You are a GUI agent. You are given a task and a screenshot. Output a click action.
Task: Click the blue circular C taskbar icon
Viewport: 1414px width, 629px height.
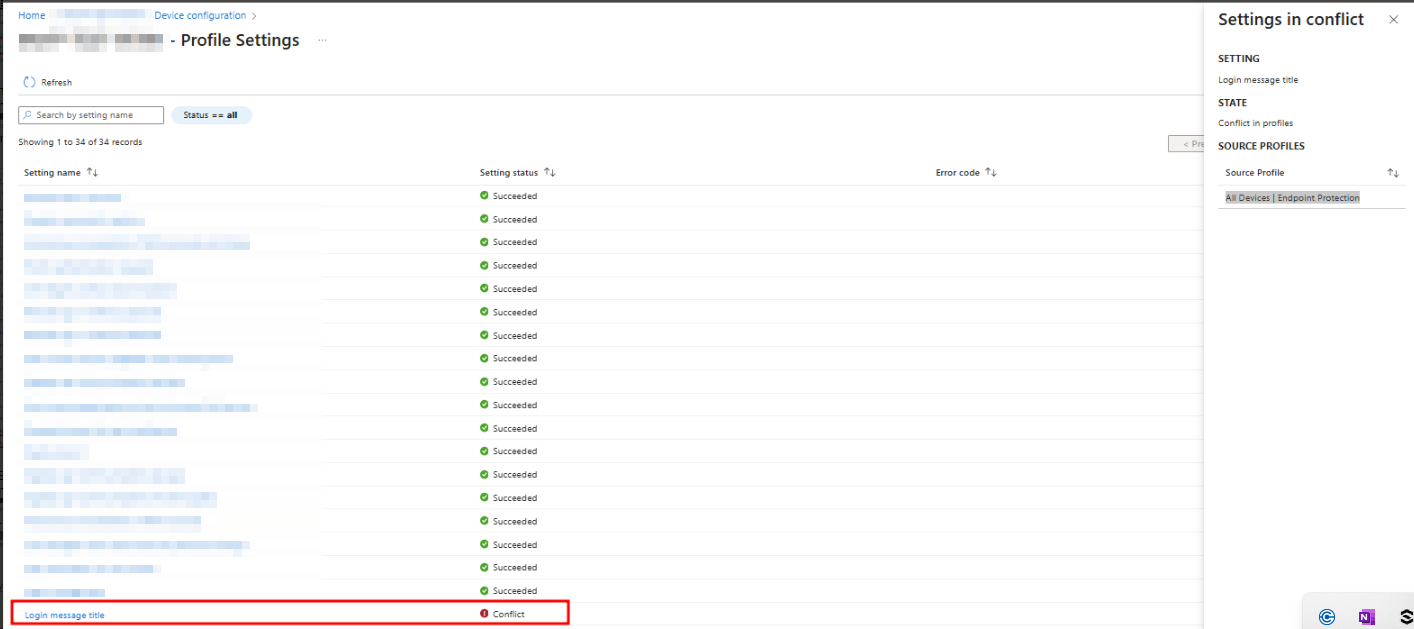1327,617
